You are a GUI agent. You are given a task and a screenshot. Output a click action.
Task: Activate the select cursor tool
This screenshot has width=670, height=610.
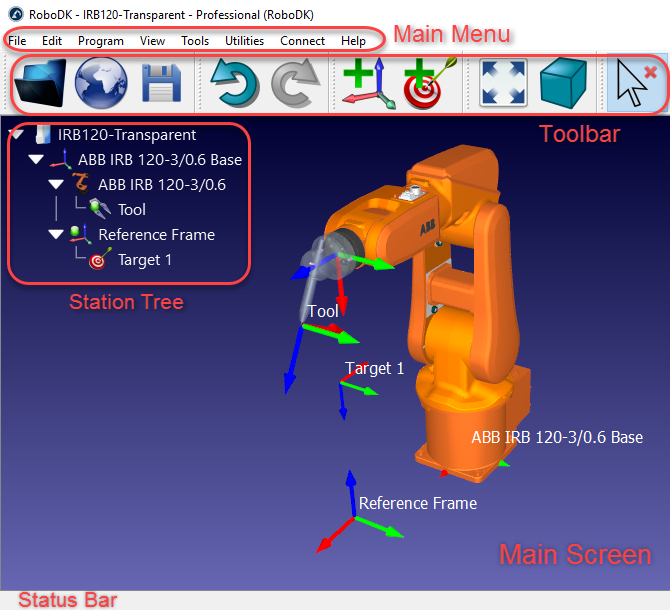(638, 84)
